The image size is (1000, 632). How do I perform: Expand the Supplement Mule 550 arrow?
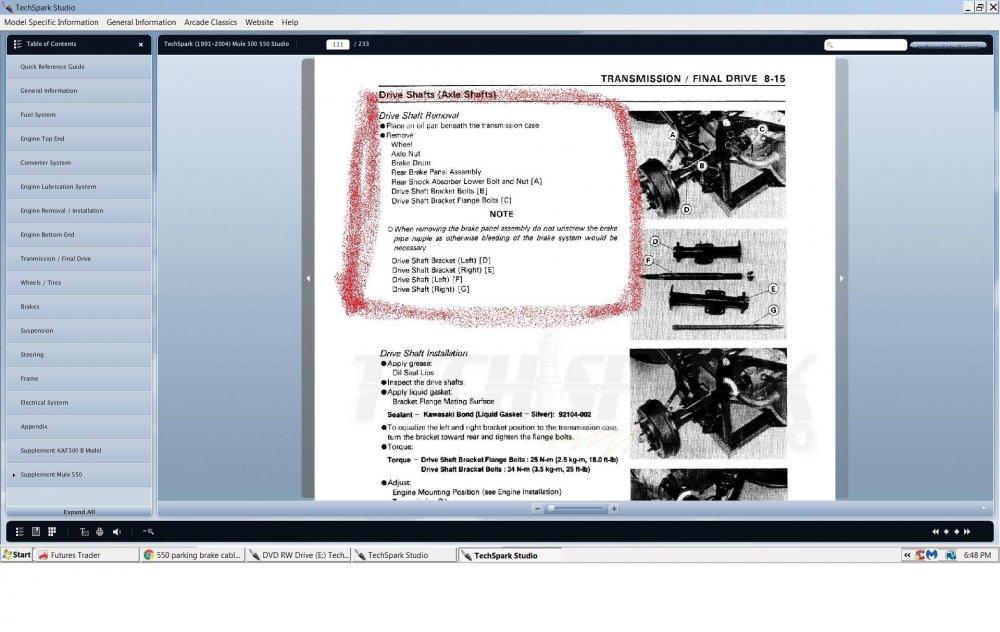tap(13, 475)
